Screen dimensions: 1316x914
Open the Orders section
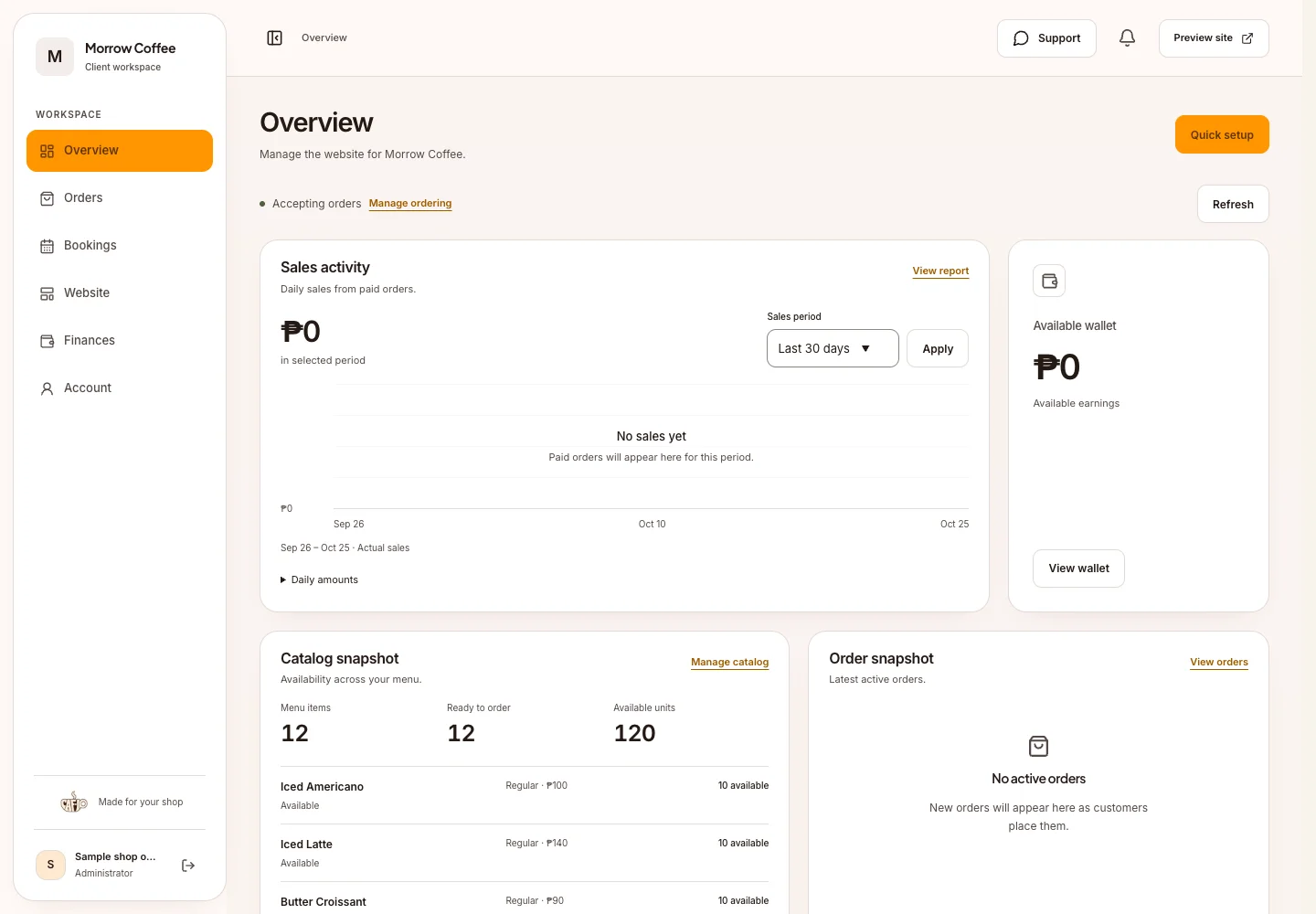click(120, 198)
